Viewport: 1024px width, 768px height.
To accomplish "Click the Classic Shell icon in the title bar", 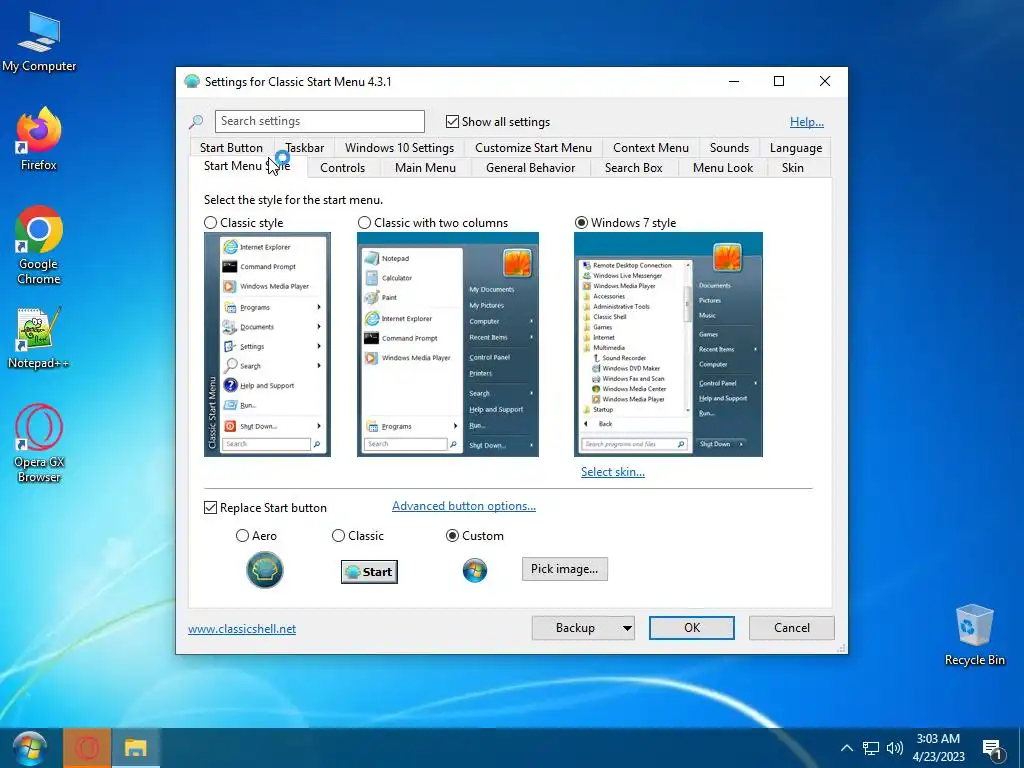I will (x=192, y=82).
